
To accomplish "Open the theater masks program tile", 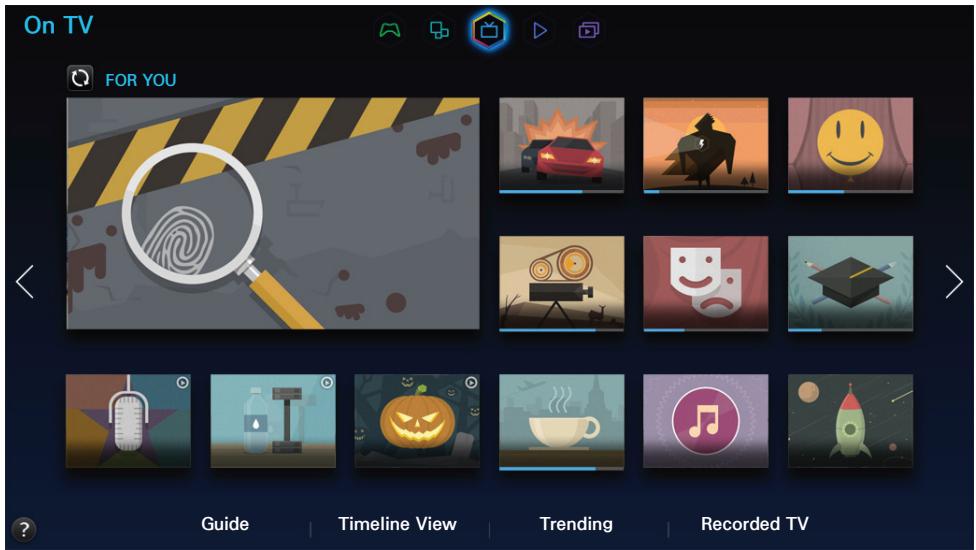I will [x=705, y=282].
